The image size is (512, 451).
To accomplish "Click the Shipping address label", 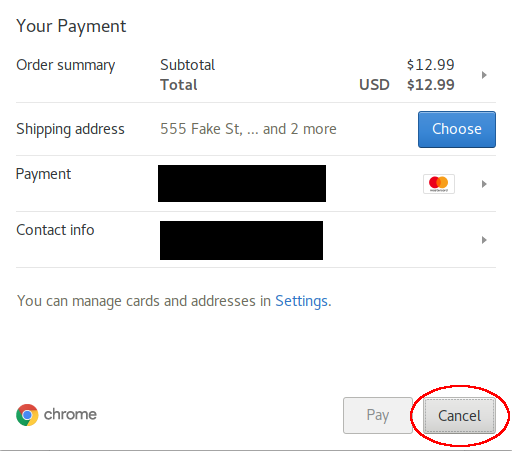I will (x=70, y=129).
